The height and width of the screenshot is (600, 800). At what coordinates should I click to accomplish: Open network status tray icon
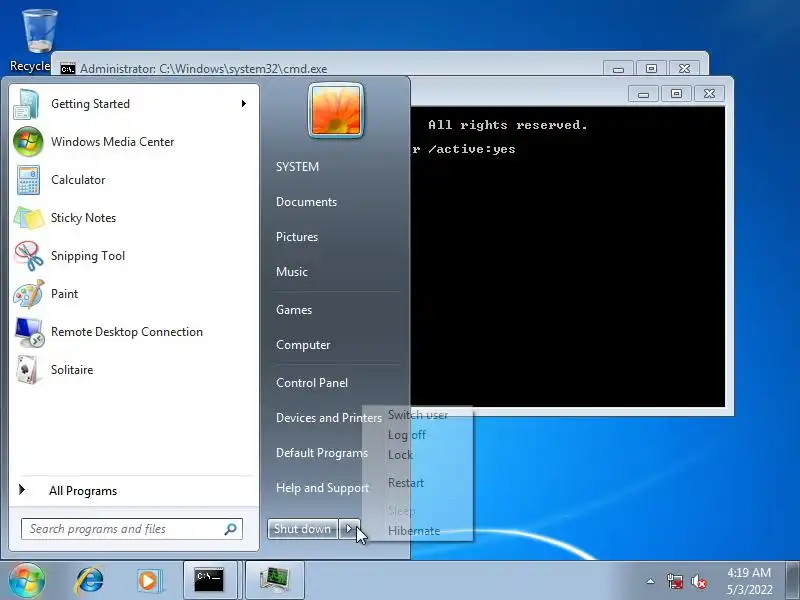[x=675, y=581]
